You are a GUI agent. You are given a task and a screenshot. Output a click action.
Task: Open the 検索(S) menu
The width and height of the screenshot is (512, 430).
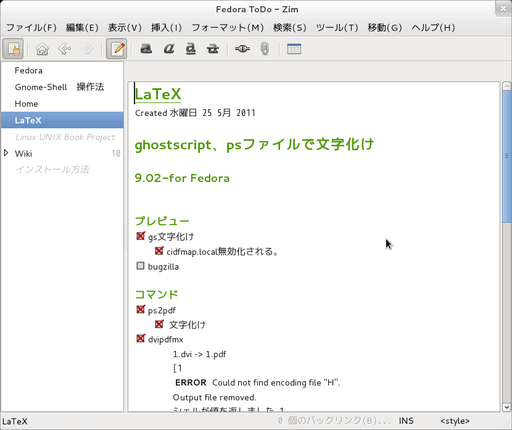pos(290,27)
